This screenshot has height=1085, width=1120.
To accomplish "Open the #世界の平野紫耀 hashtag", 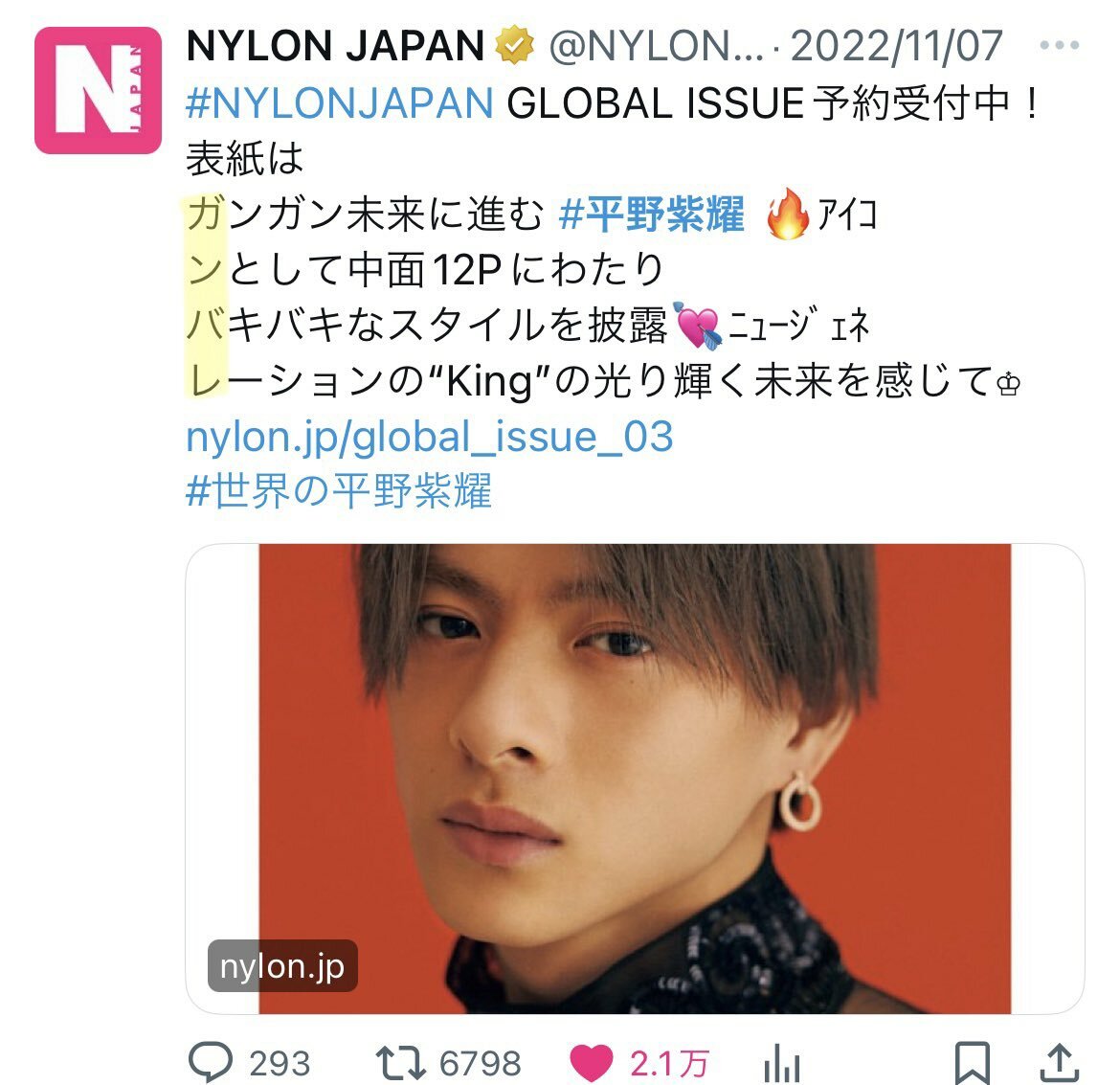I will point(339,492).
